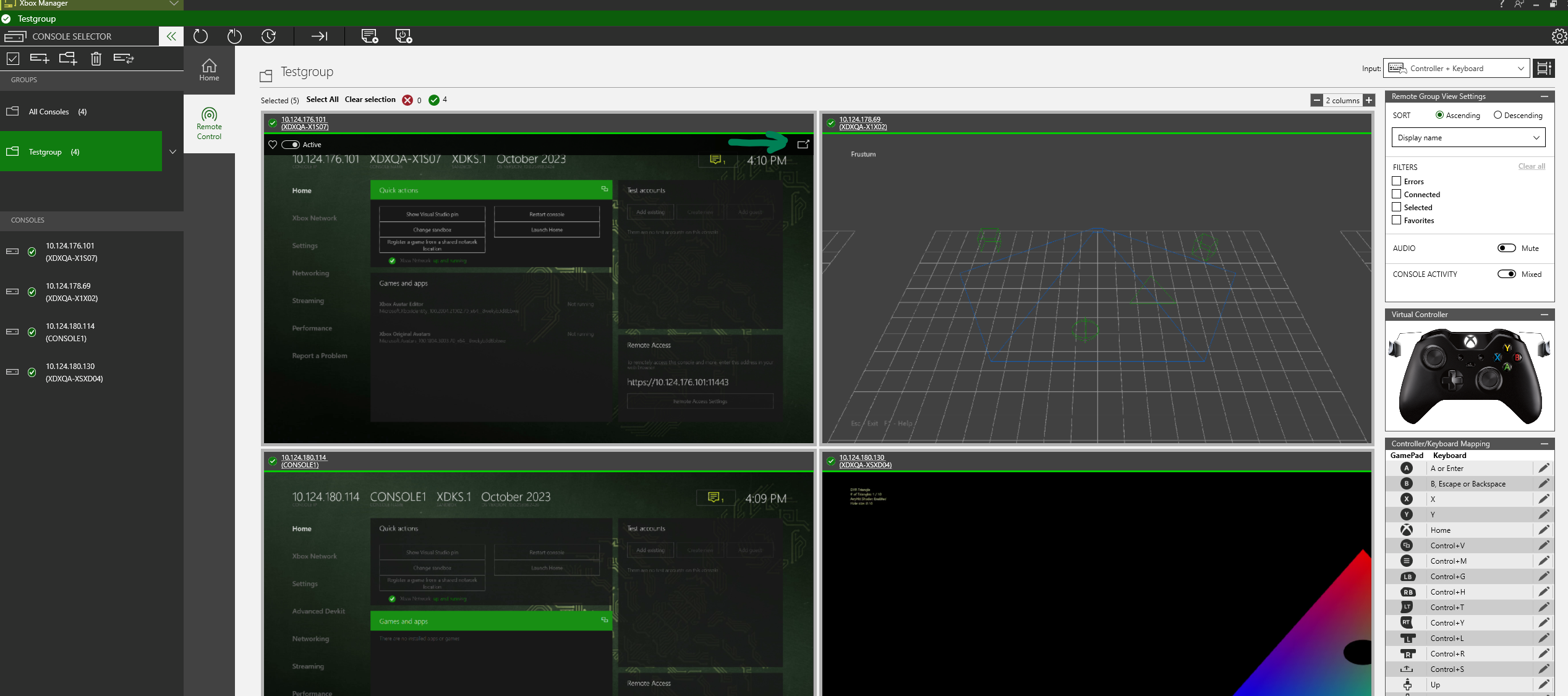1568x696 pixels.
Task: Select the Testgroup group
Action: [81, 151]
